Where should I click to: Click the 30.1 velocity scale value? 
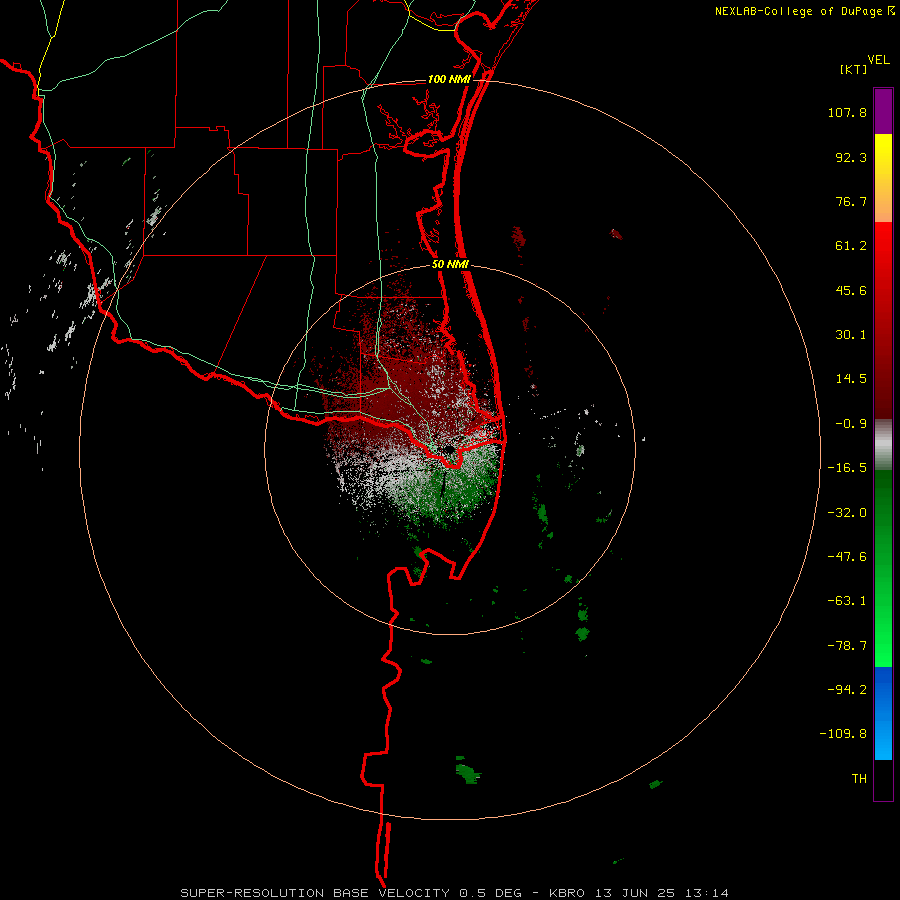click(x=851, y=335)
